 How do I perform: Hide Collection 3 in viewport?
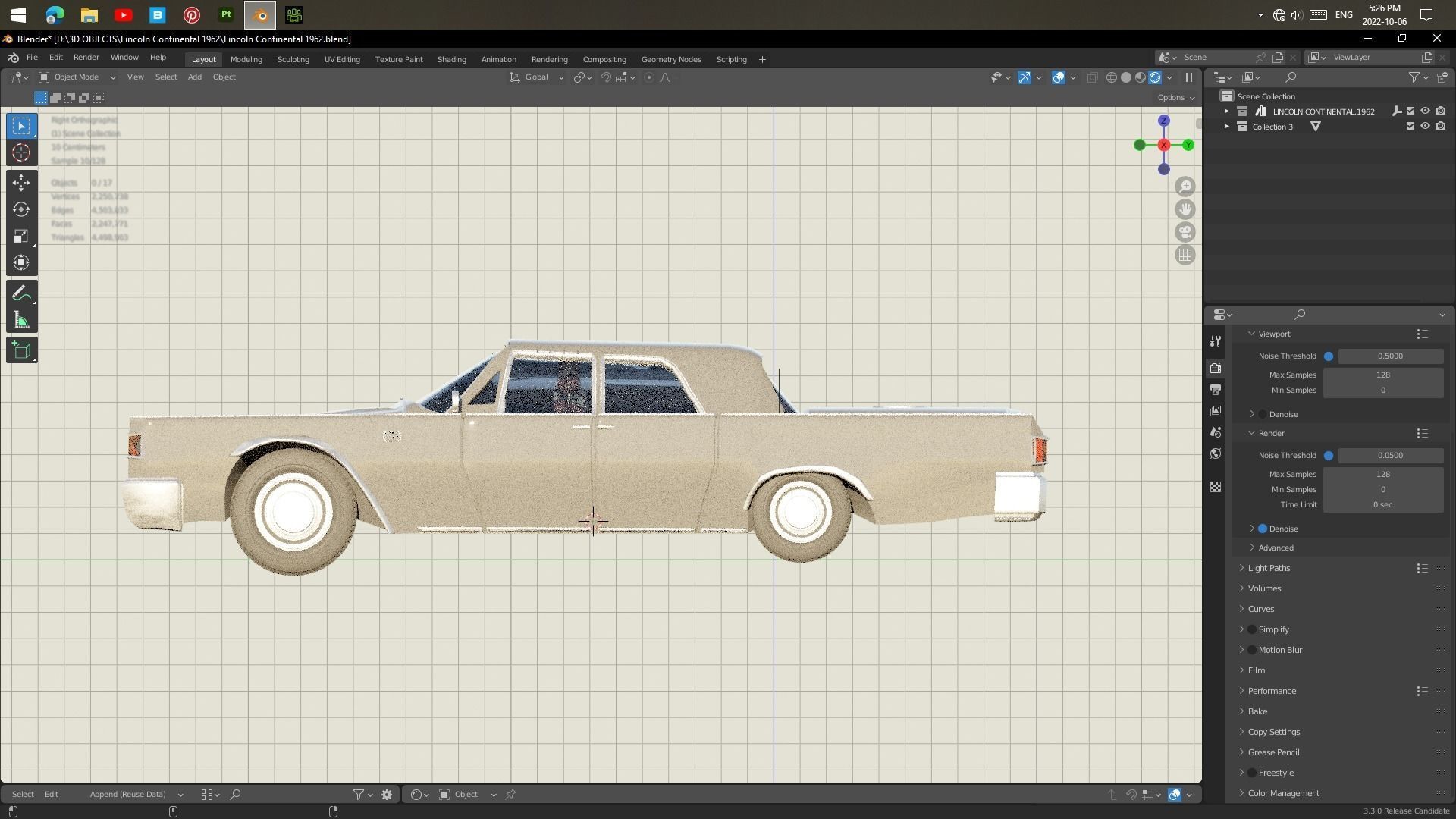1426,127
